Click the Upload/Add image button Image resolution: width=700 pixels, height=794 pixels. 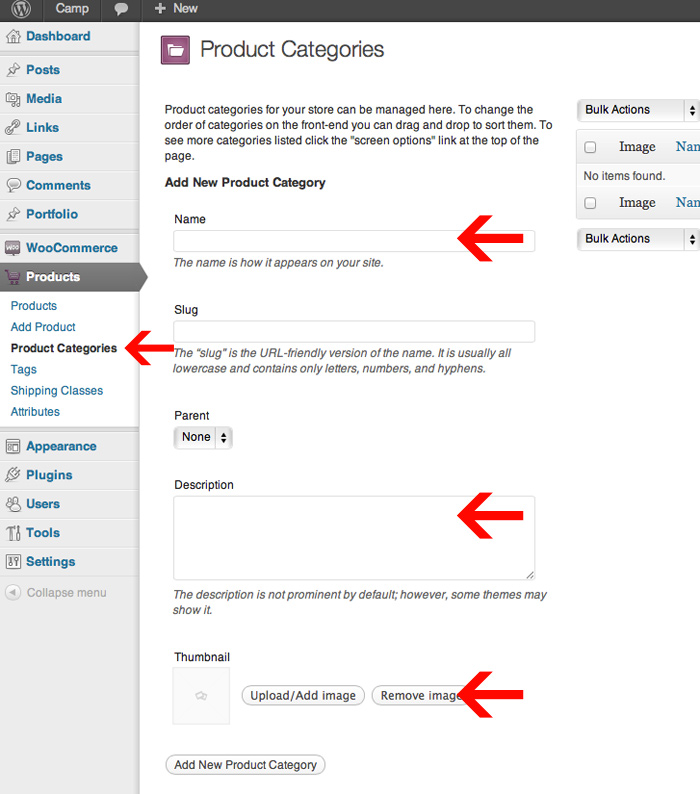coord(303,696)
